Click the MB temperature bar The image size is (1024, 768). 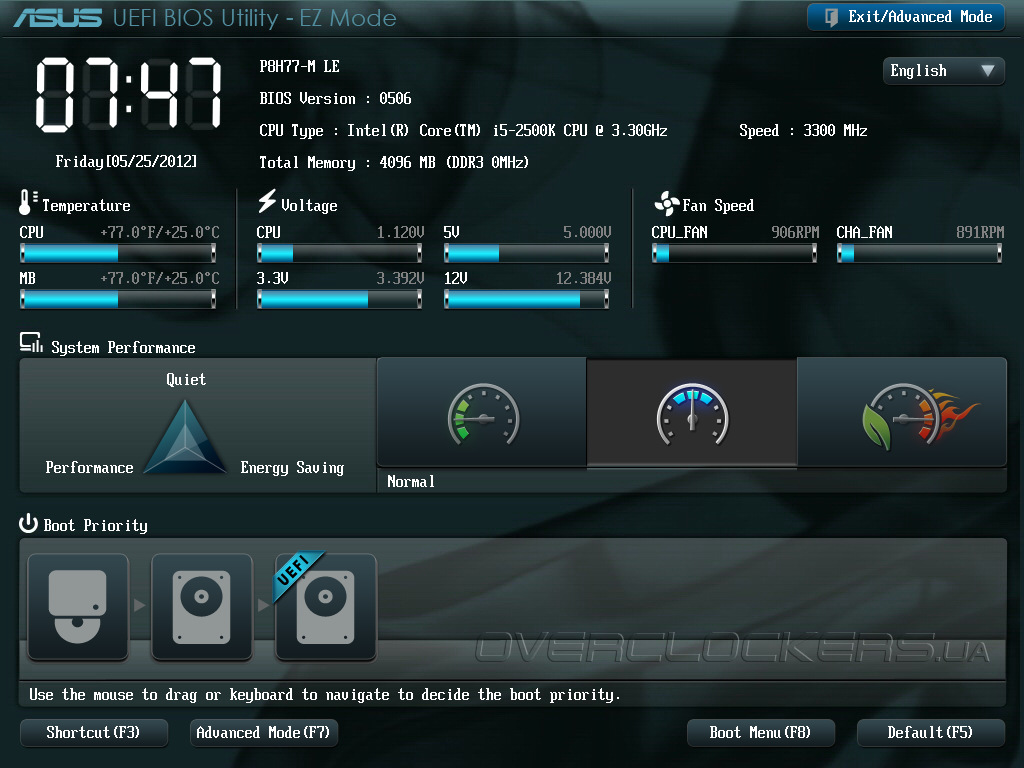coord(118,299)
